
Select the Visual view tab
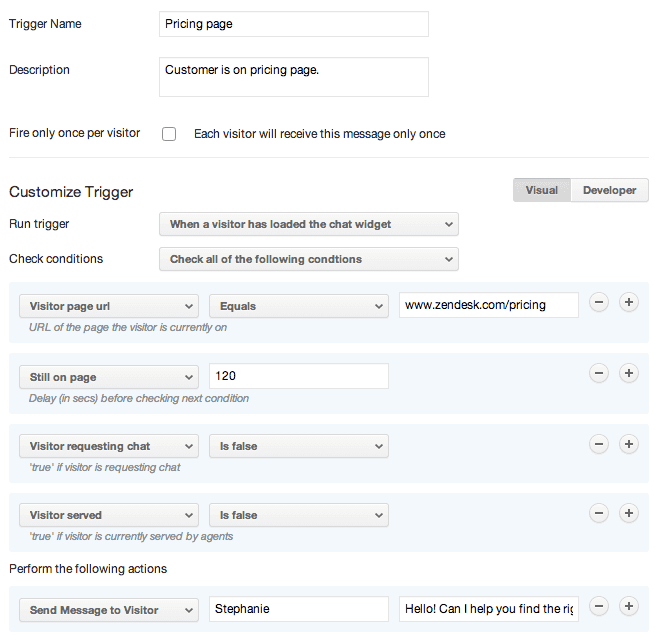click(541, 190)
